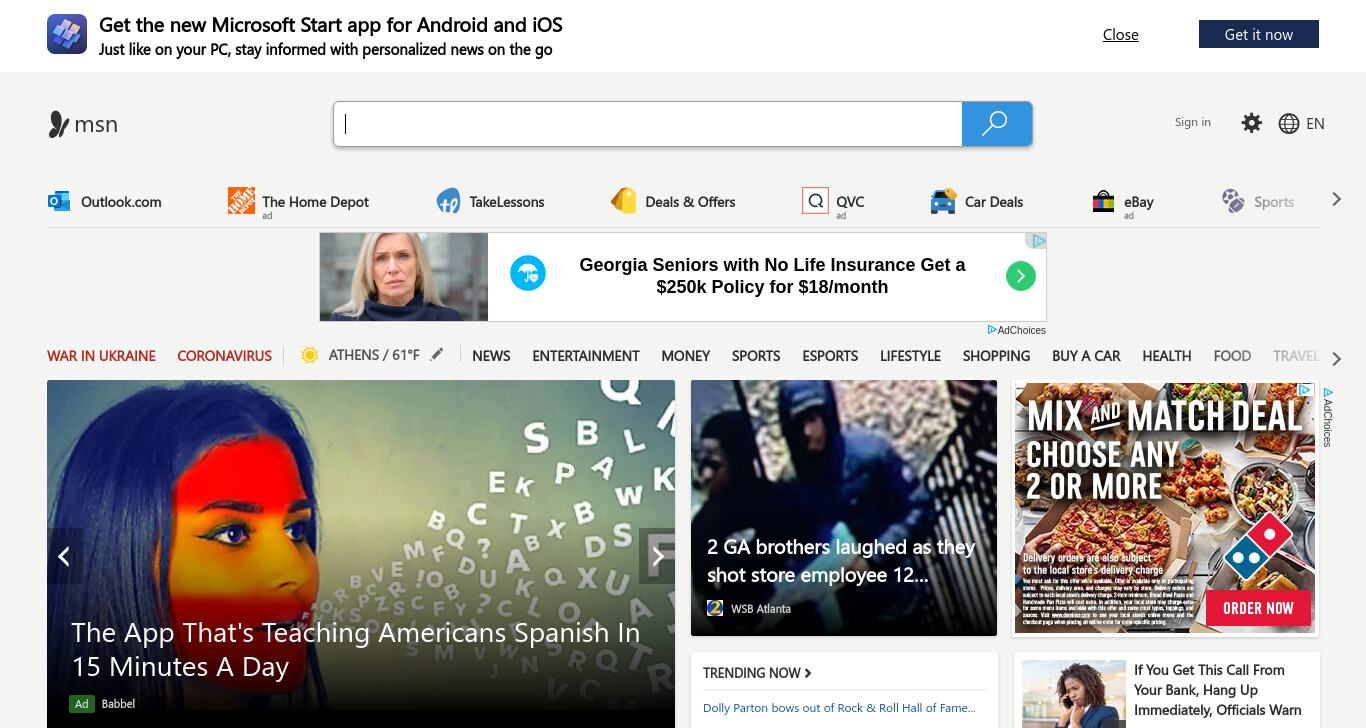Open the NEWS category

(491, 356)
